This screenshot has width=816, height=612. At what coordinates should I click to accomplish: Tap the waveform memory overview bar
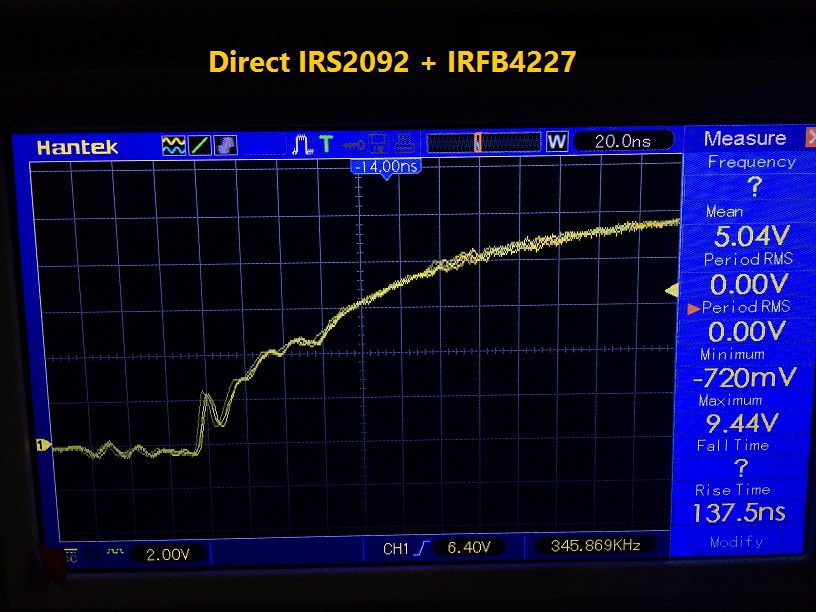tap(483, 142)
